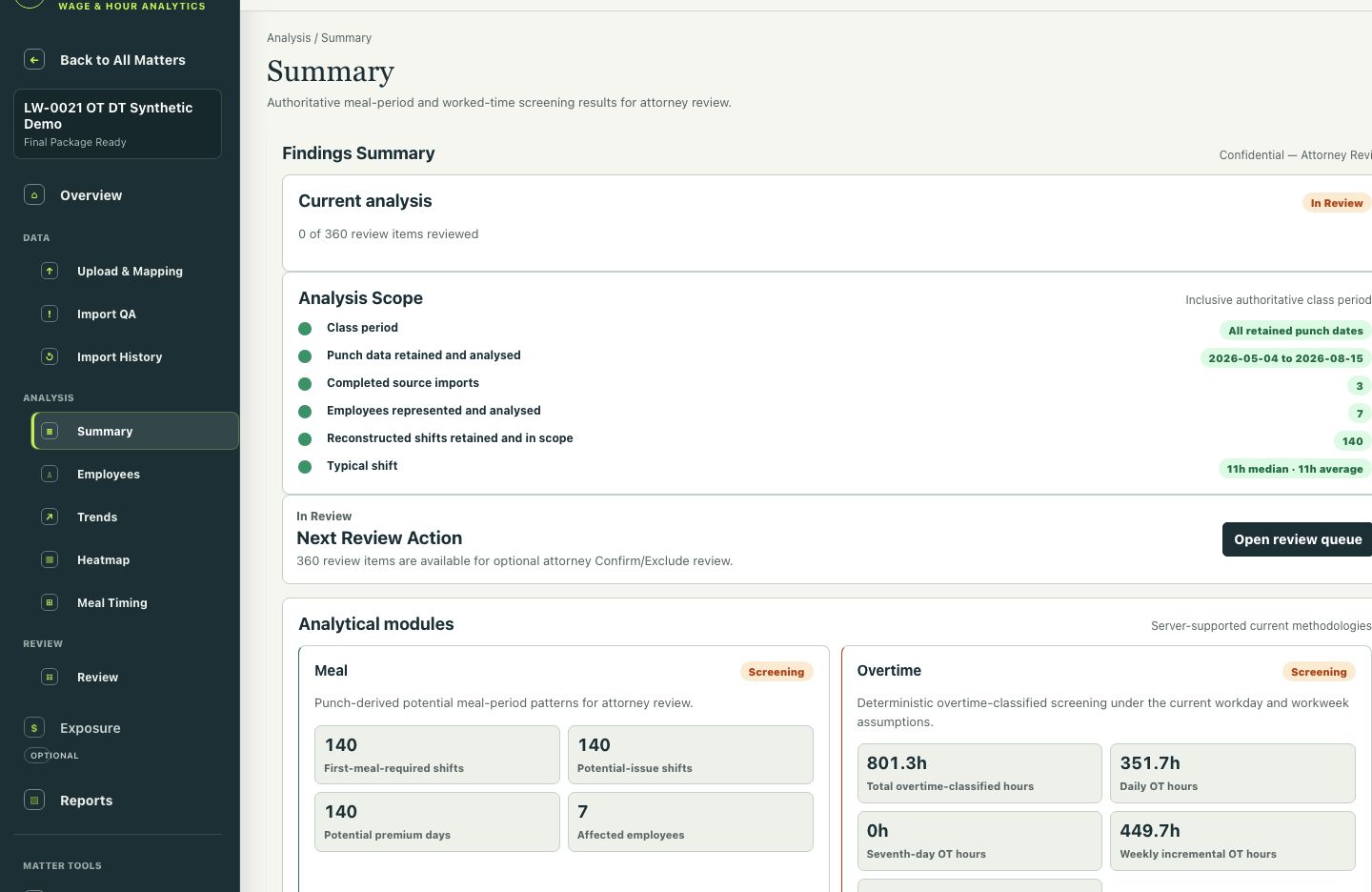Image resolution: width=1372 pixels, height=892 pixels.
Task: Click the Import History refresh icon
Action: pos(50,357)
